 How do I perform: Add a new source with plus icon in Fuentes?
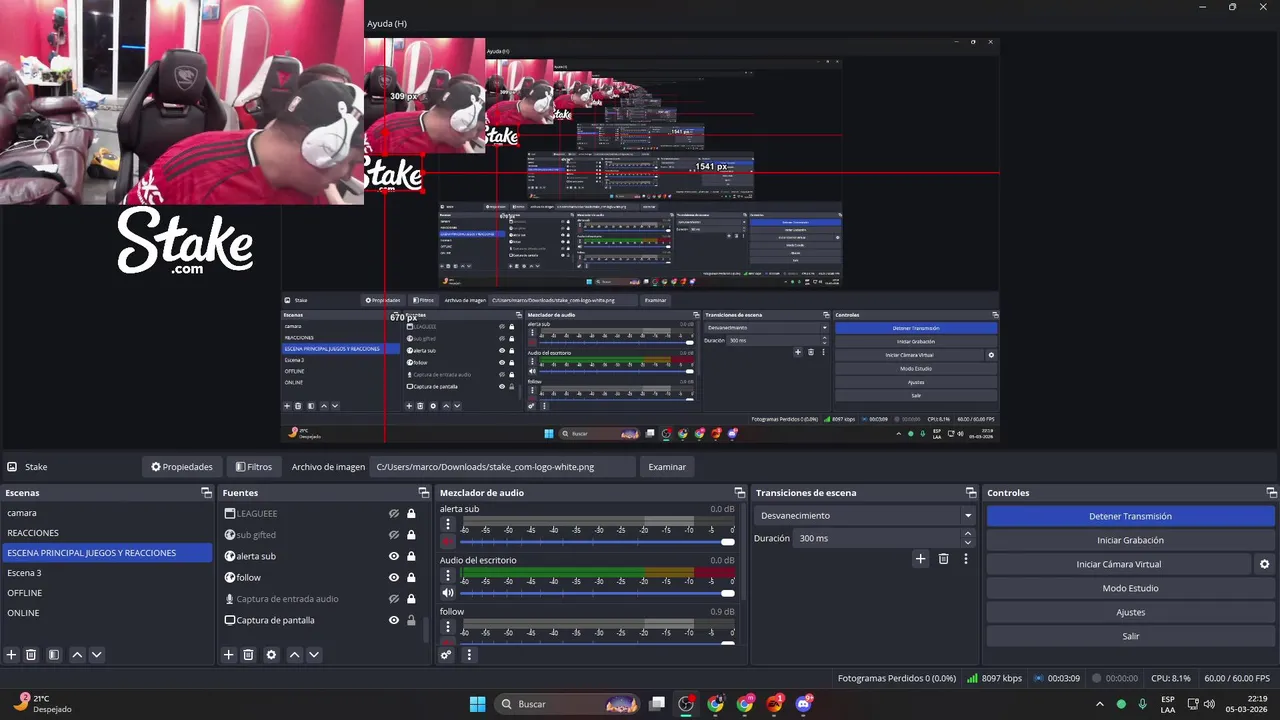(228, 655)
